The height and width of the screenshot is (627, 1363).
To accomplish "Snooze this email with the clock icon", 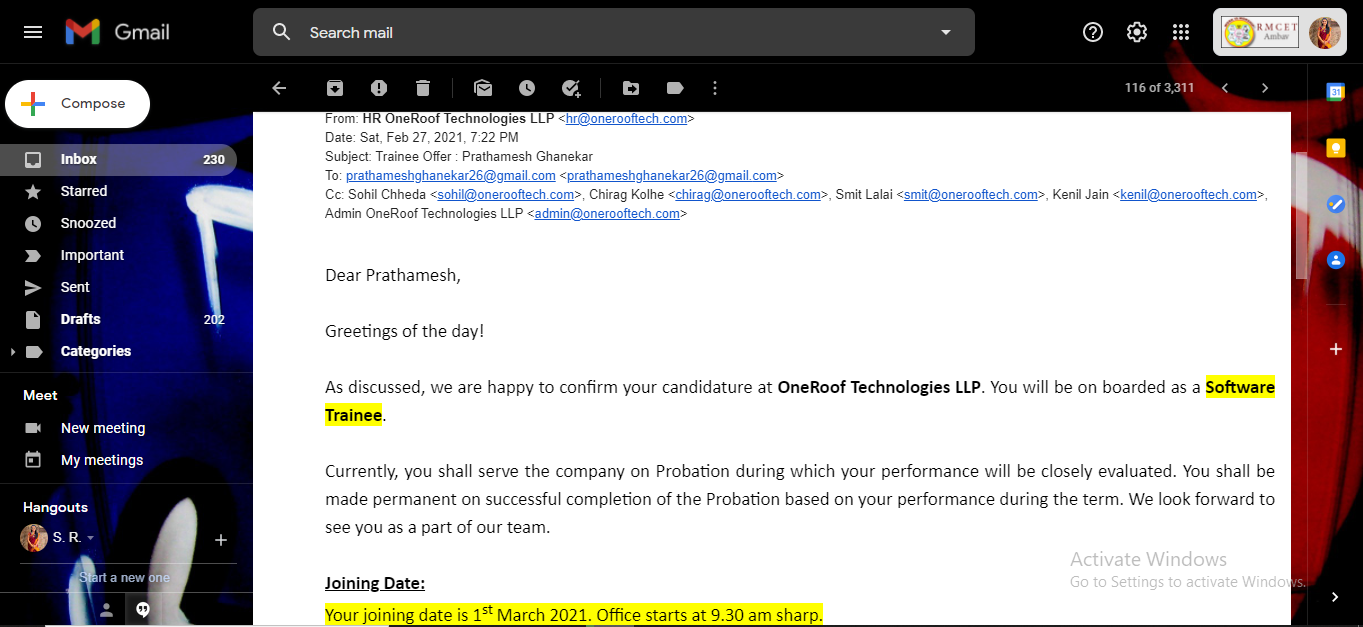I will pos(527,88).
